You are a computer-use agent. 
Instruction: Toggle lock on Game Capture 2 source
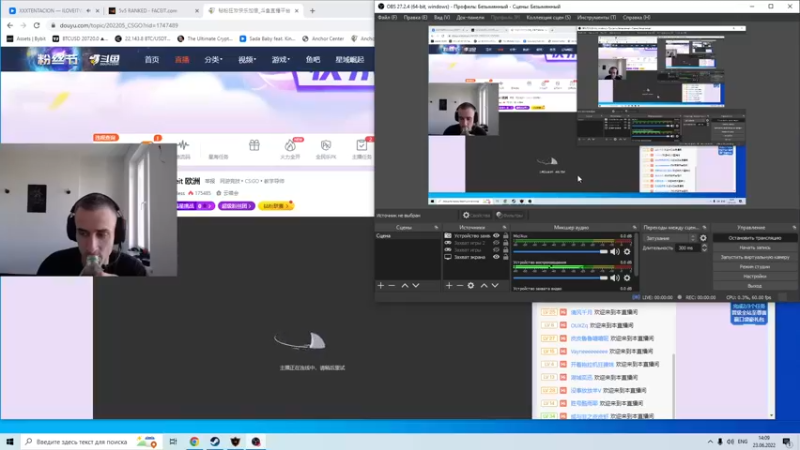506,243
